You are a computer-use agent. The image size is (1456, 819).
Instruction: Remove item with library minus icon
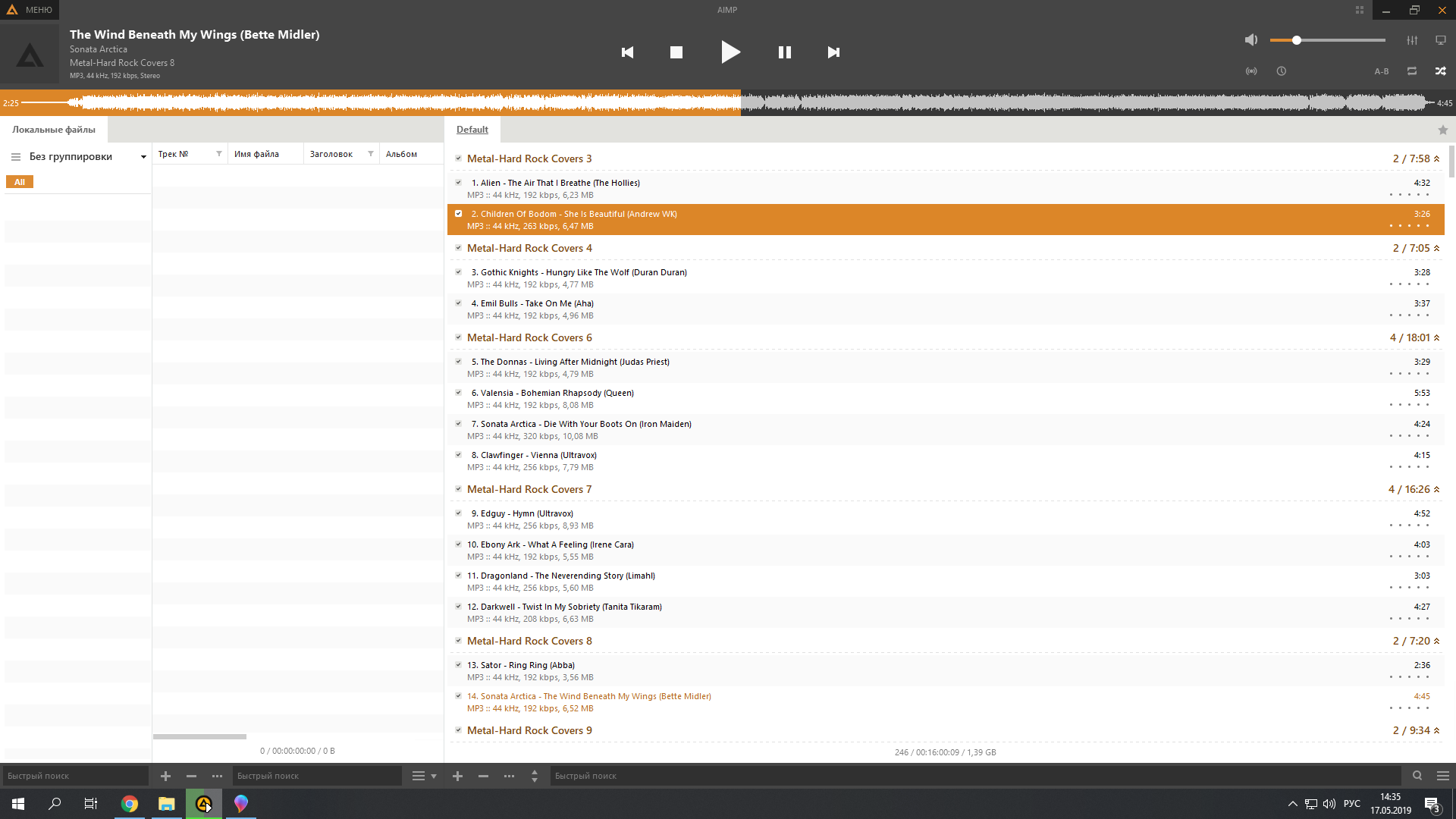tap(191, 776)
